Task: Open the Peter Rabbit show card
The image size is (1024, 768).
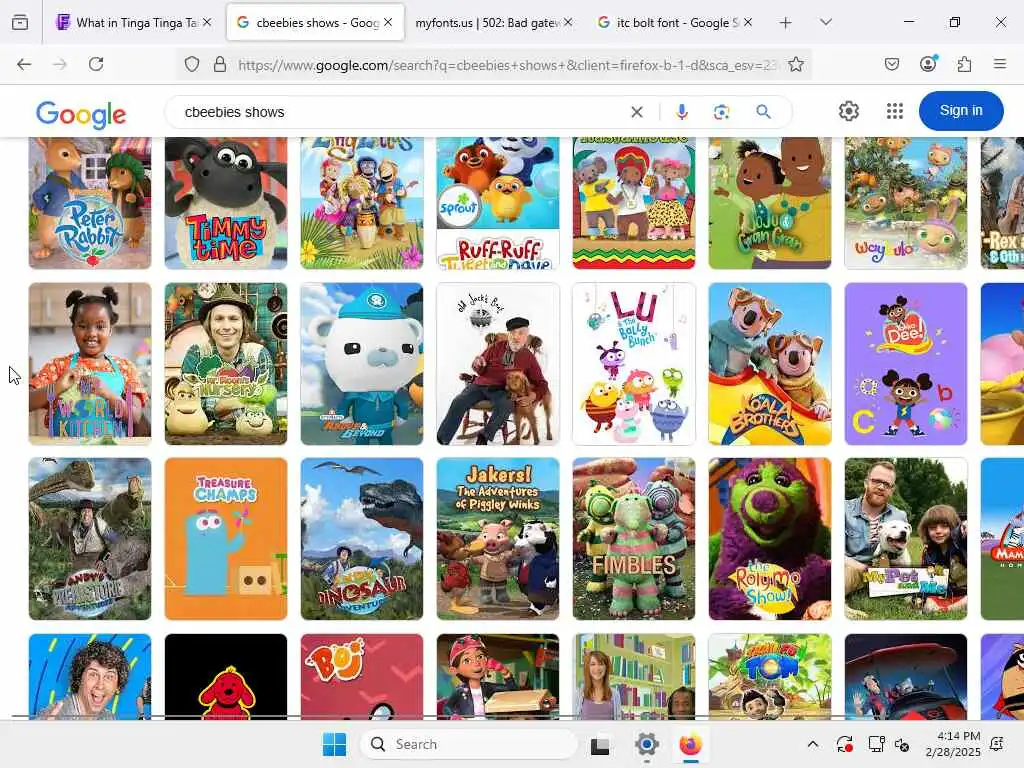Action: pyautogui.click(x=90, y=203)
